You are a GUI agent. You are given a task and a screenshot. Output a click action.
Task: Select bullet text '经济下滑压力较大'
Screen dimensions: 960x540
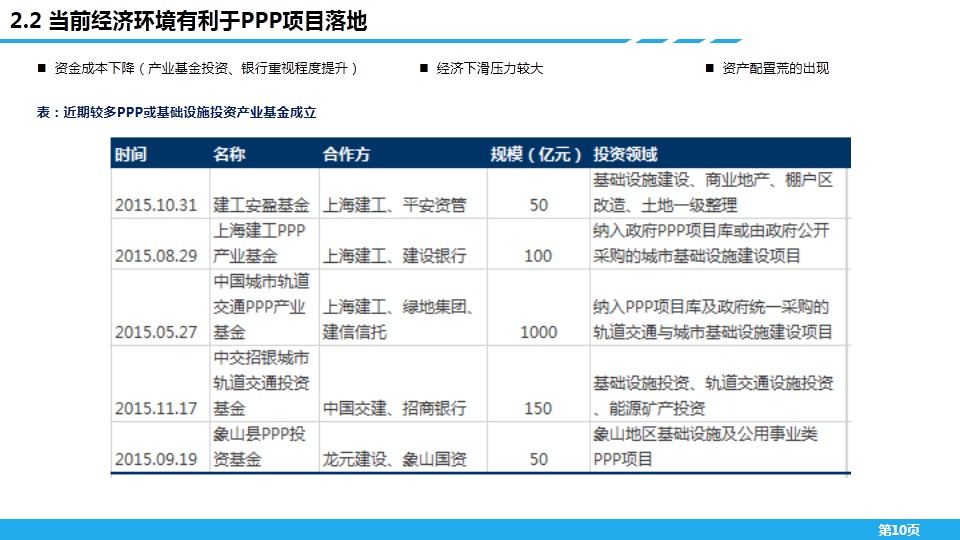(x=490, y=68)
